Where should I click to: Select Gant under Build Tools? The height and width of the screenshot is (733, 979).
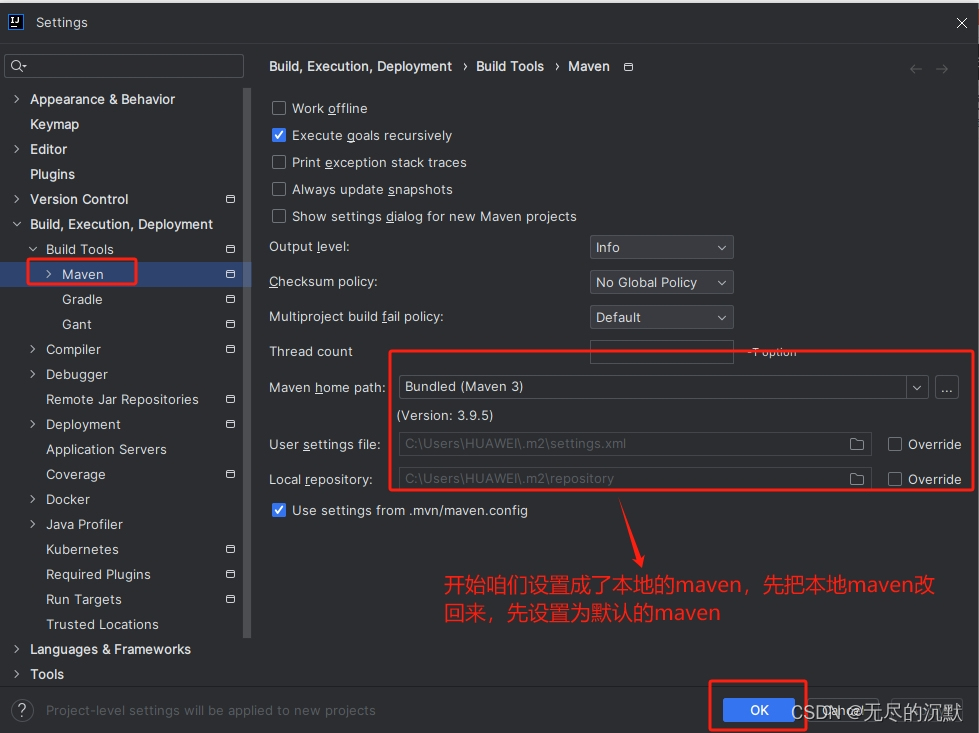click(77, 324)
